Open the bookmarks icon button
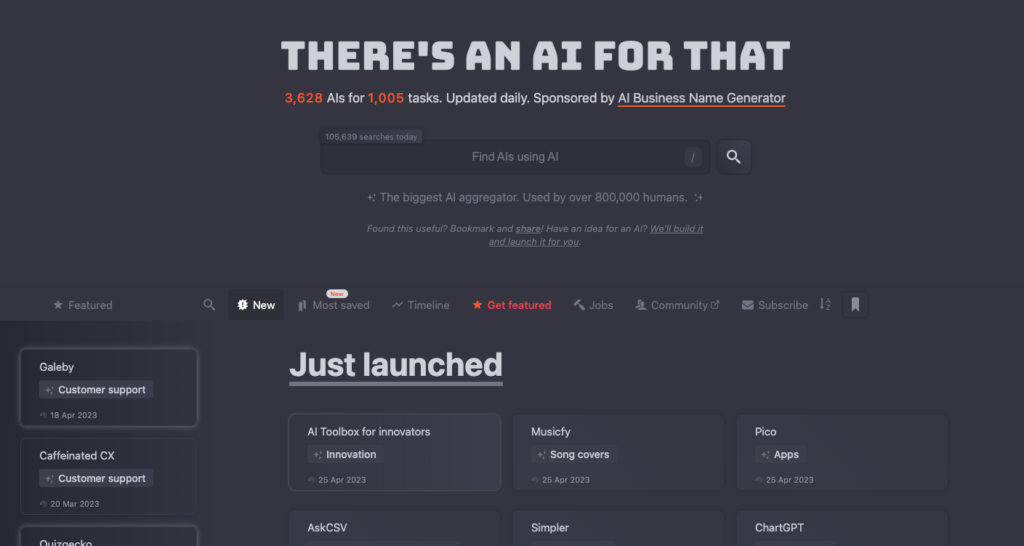The image size is (1024, 546). click(855, 304)
